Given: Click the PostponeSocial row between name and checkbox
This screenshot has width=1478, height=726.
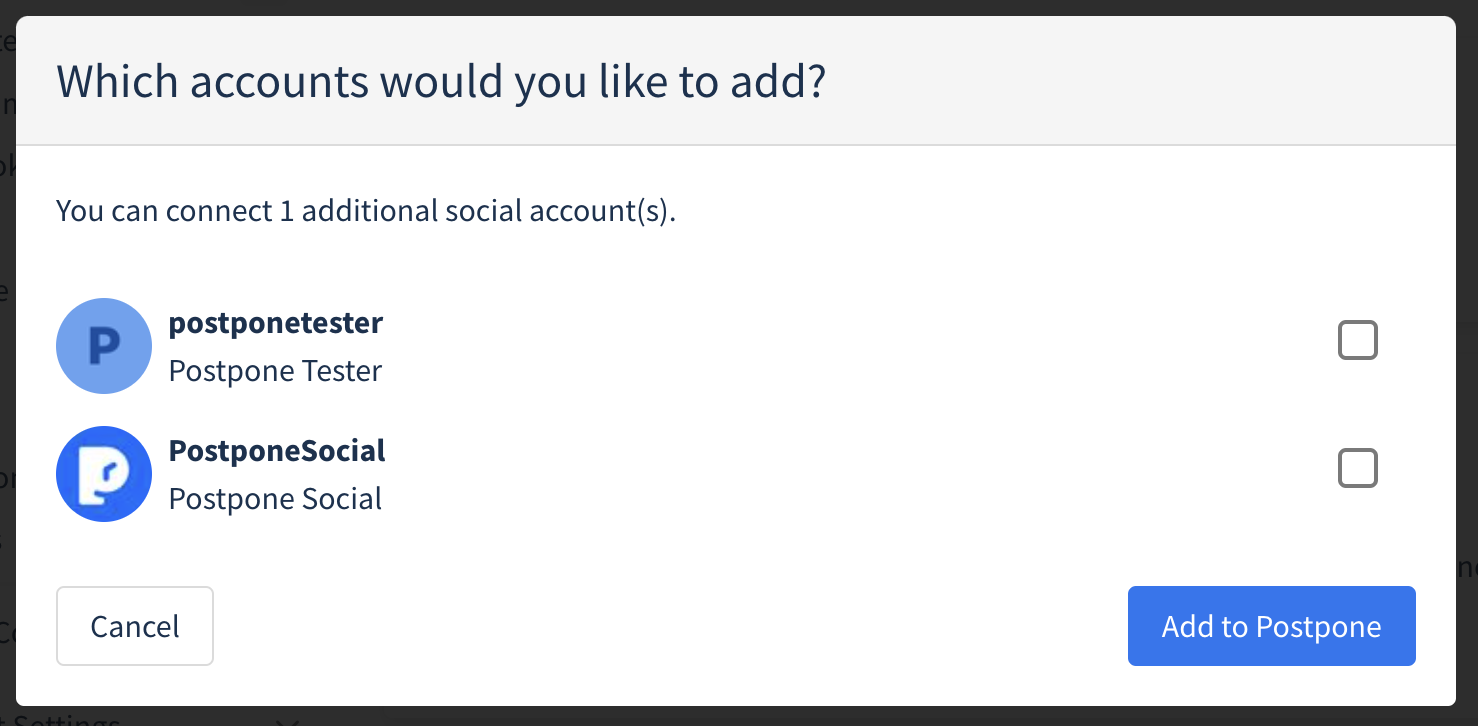Looking at the screenshot, I should pyautogui.click(x=850, y=474).
